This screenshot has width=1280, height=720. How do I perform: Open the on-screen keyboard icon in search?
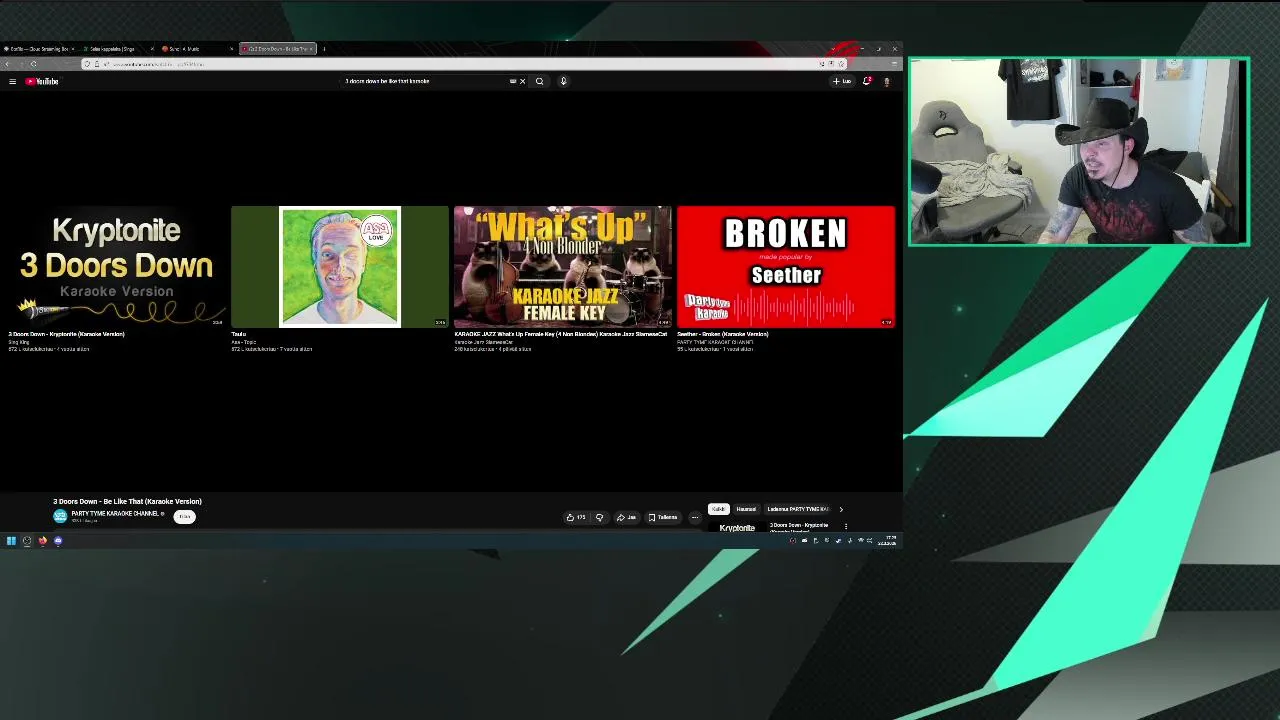513,81
